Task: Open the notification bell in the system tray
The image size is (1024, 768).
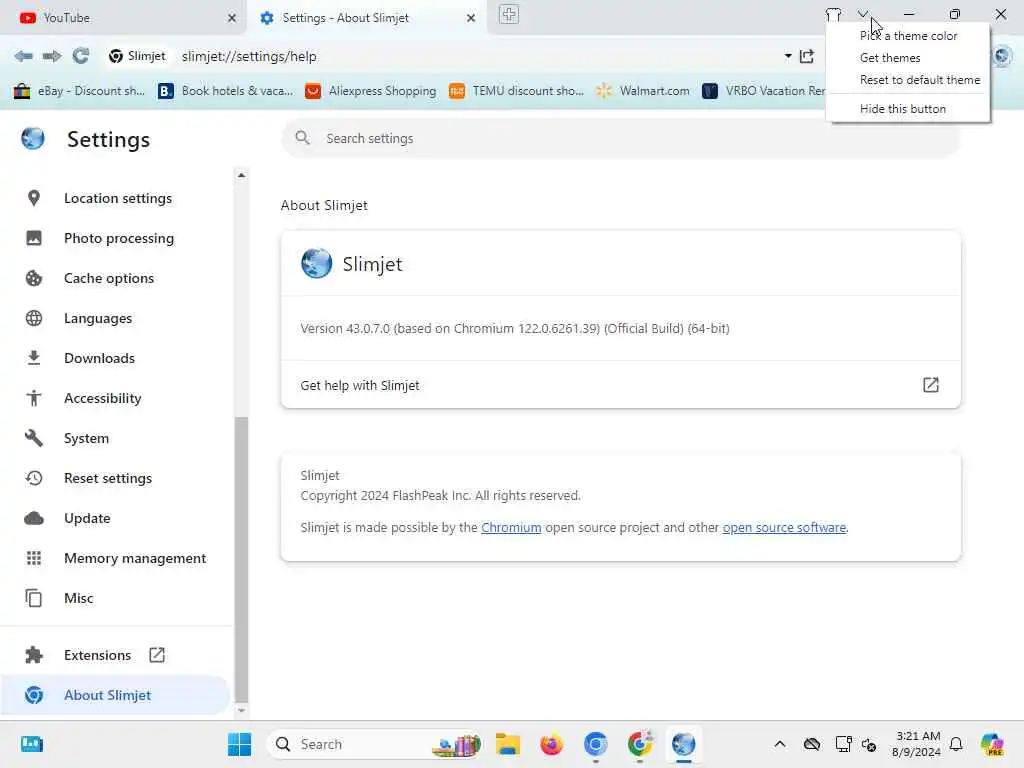Action: [956, 744]
